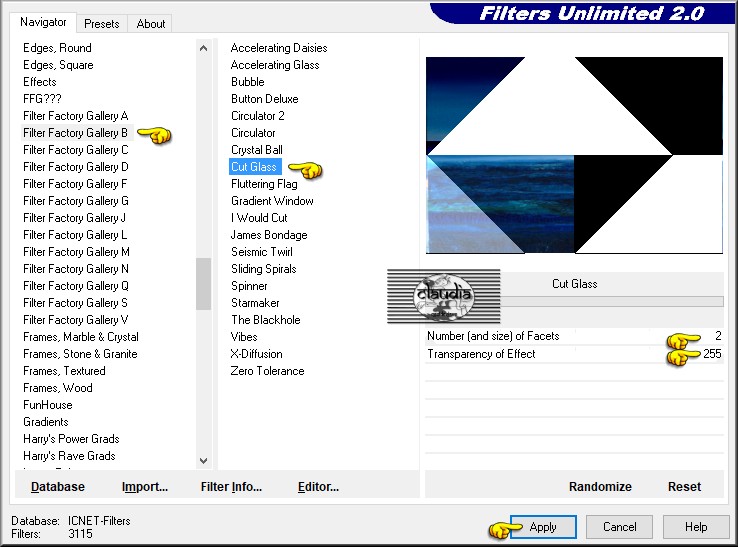738x547 pixels.
Task: Choose the Sliding Spirals filter
Action: point(264,269)
